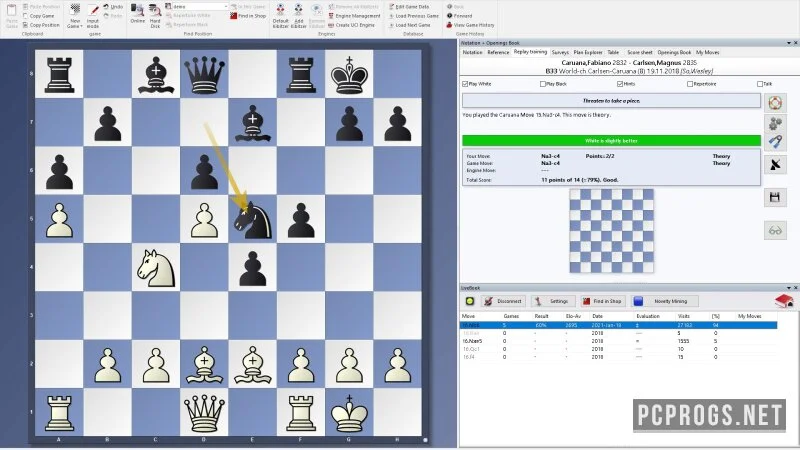Enable the Play Black checkbox
Screen dimensions: 800x450
tap(542, 84)
